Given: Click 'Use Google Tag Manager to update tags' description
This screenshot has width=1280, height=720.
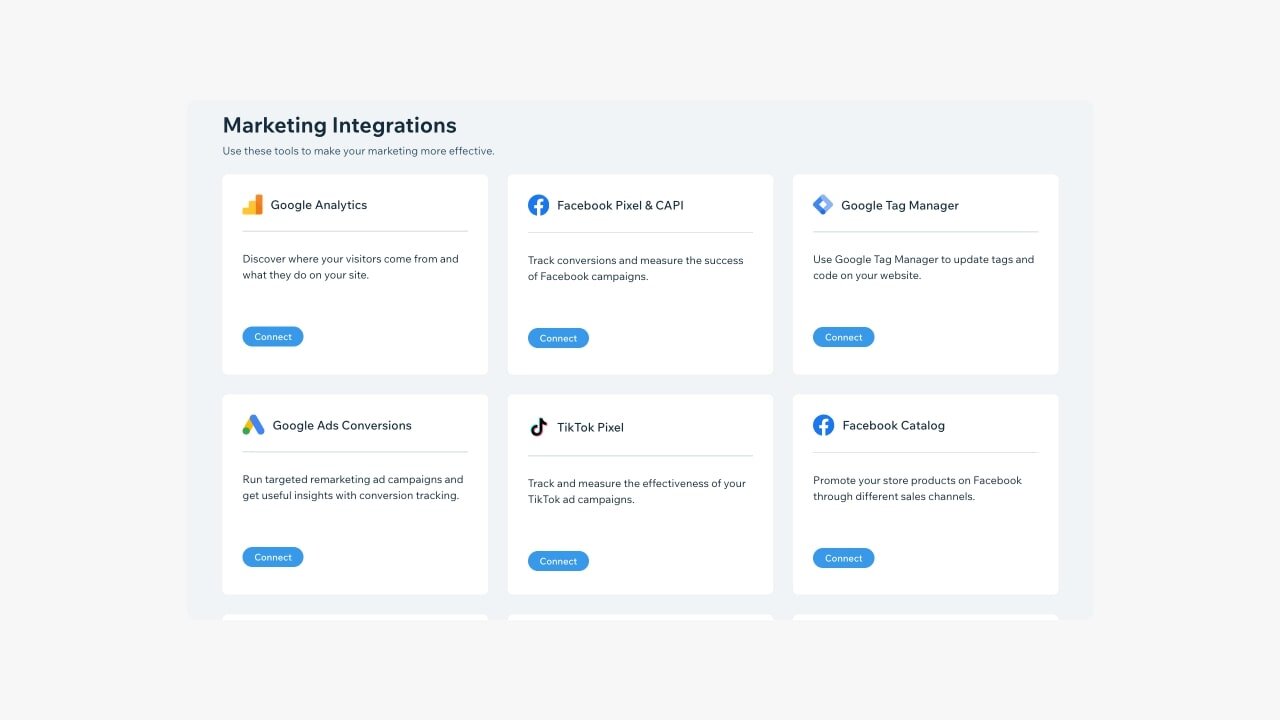Looking at the screenshot, I should [x=923, y=267].
